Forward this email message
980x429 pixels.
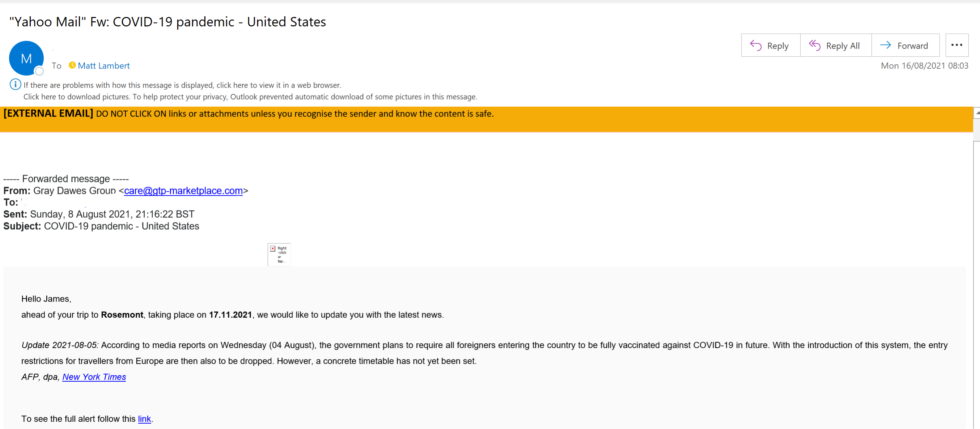tap(905, 46)
